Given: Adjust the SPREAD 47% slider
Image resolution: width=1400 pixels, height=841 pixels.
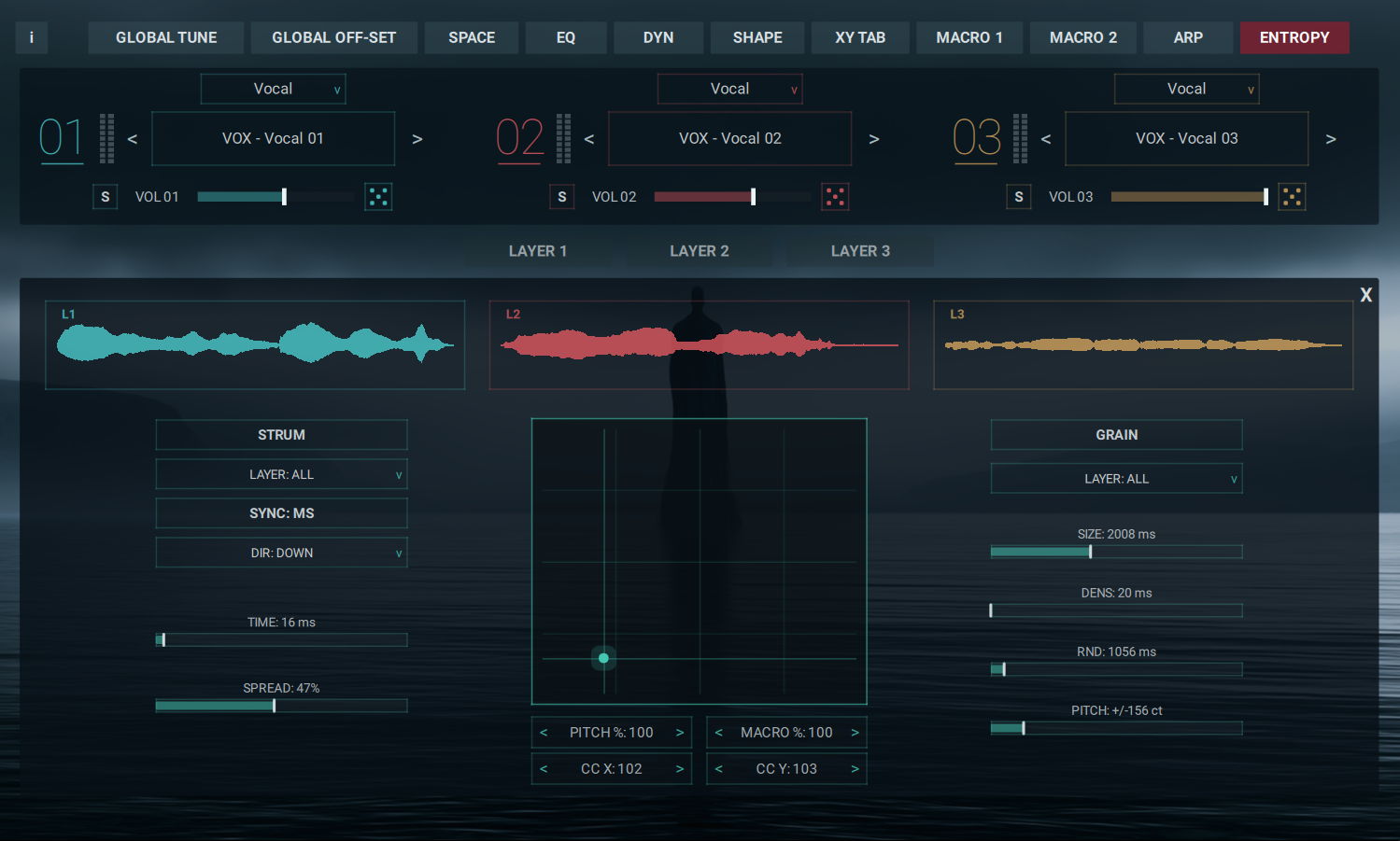Looking at the screenshot, I should (281, 706).
